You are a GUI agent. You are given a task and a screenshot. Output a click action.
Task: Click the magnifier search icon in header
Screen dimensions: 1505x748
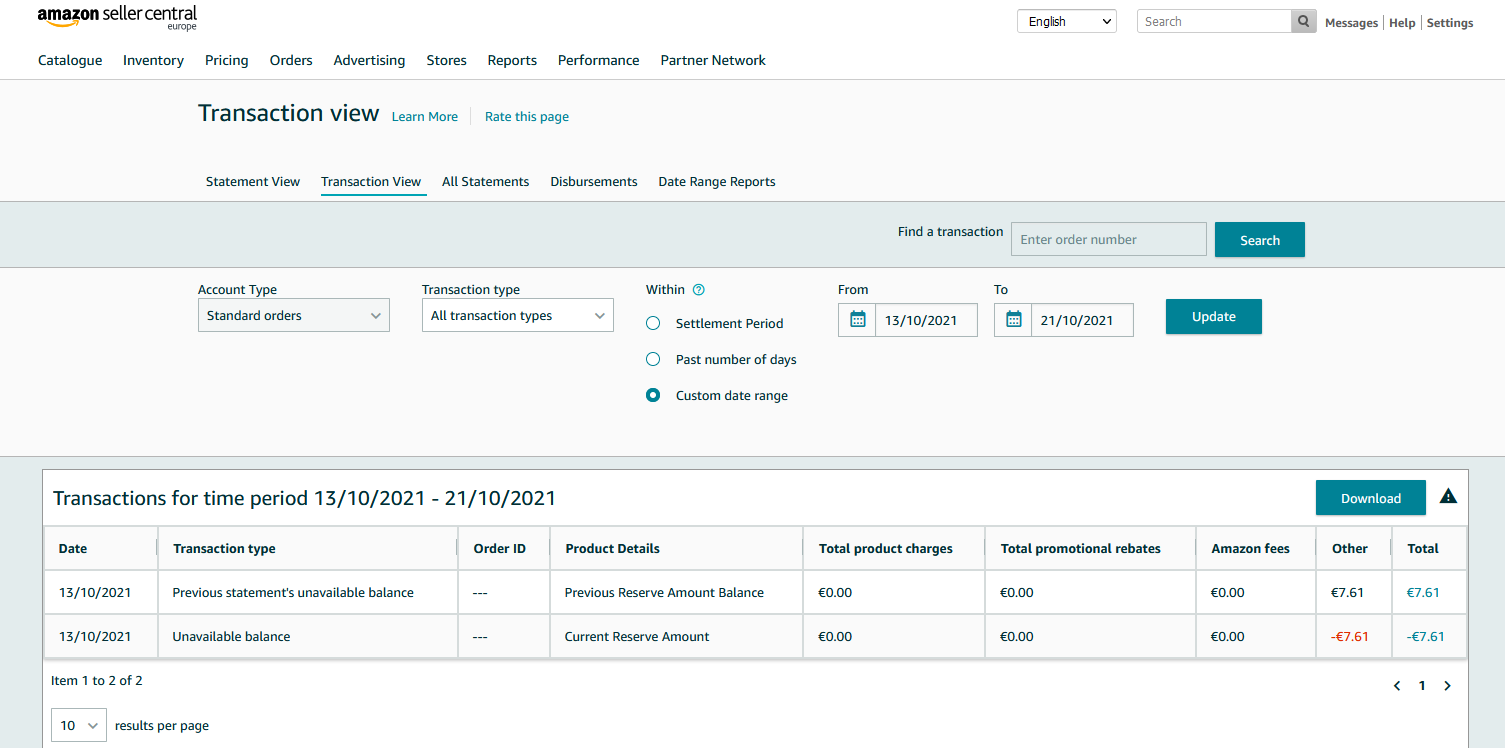tap(1304, 21)
